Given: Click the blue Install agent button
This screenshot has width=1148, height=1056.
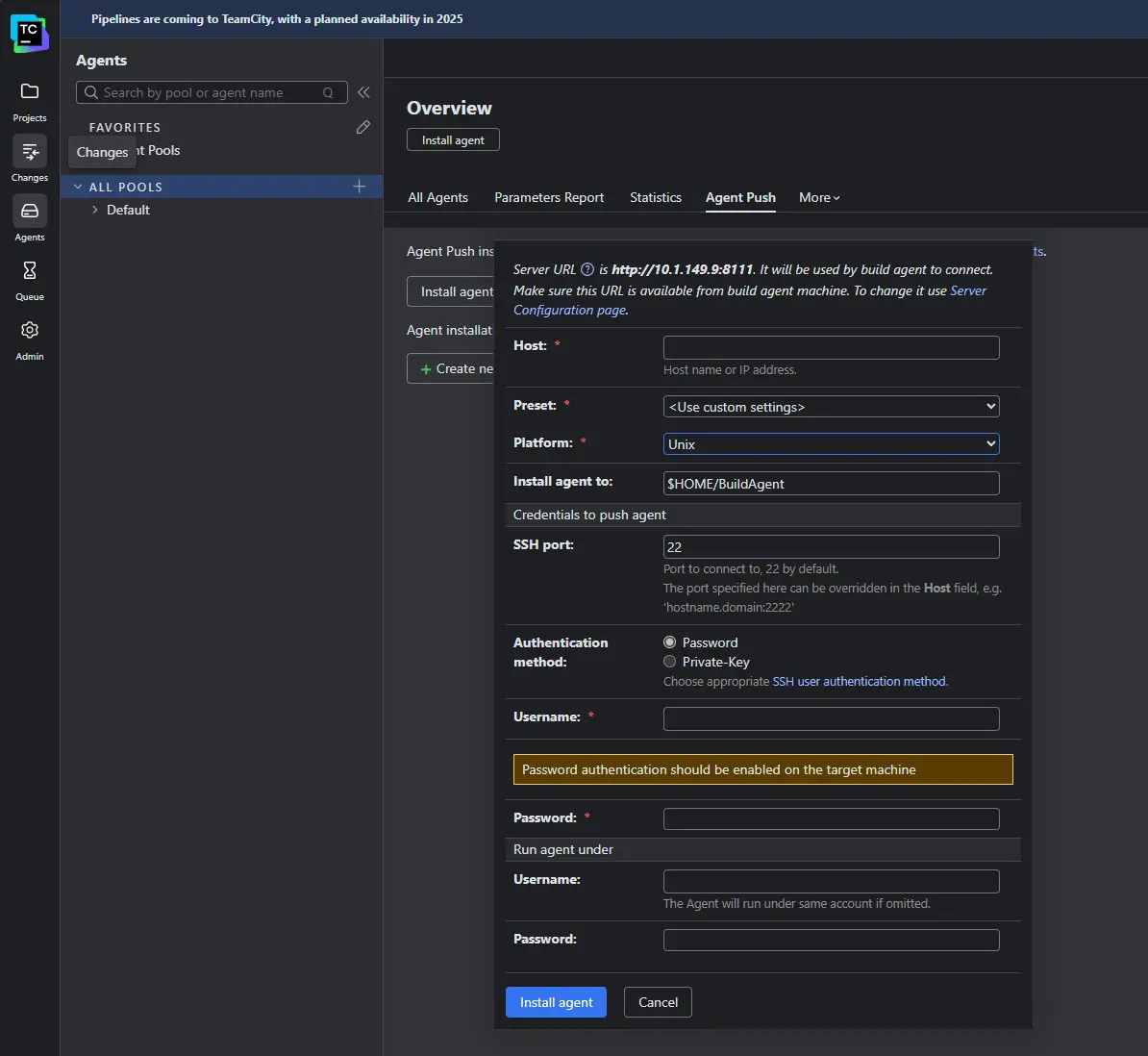Looking at the screenshot, I should (x=556, y=1002).
